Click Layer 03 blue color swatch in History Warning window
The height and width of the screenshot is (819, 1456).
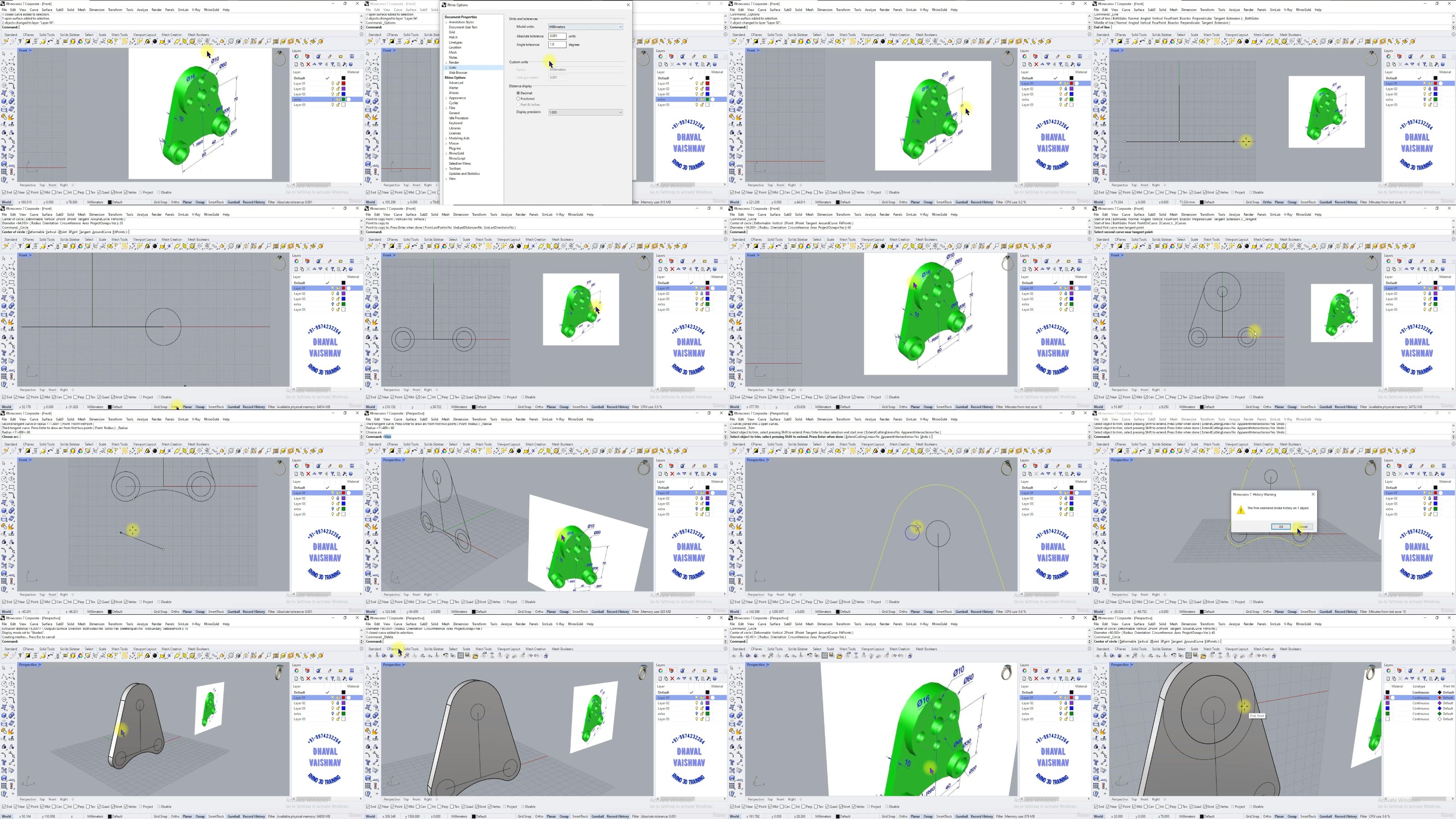point(1436,504)
